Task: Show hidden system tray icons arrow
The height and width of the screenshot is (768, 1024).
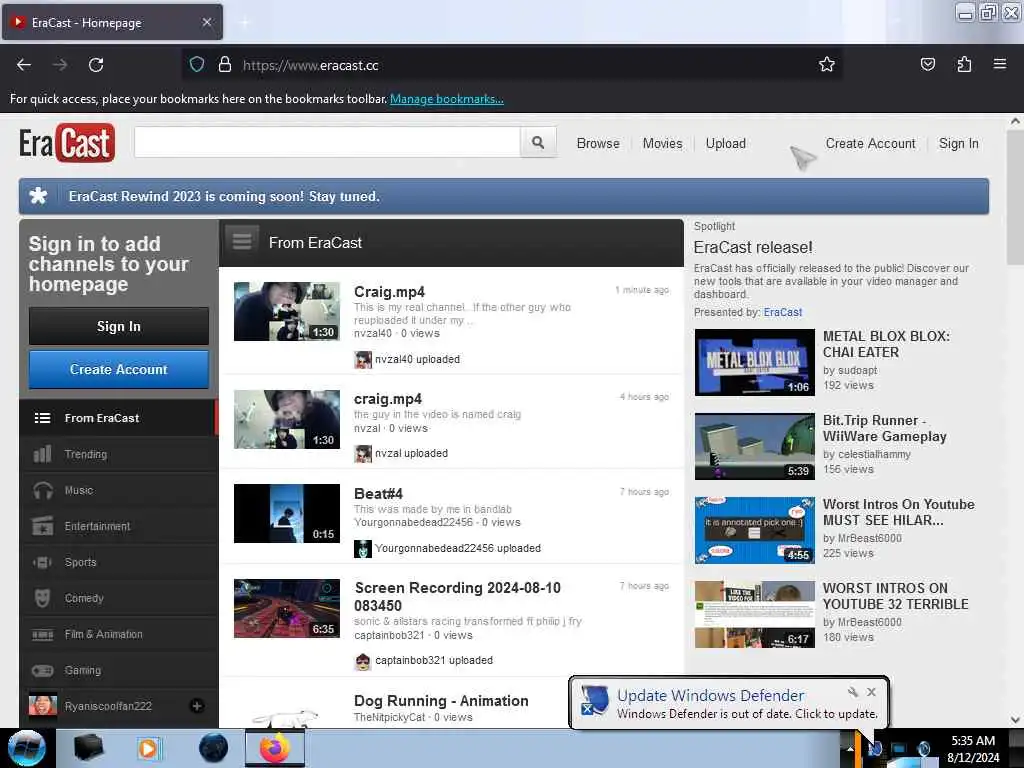Action: pos(850,749)
